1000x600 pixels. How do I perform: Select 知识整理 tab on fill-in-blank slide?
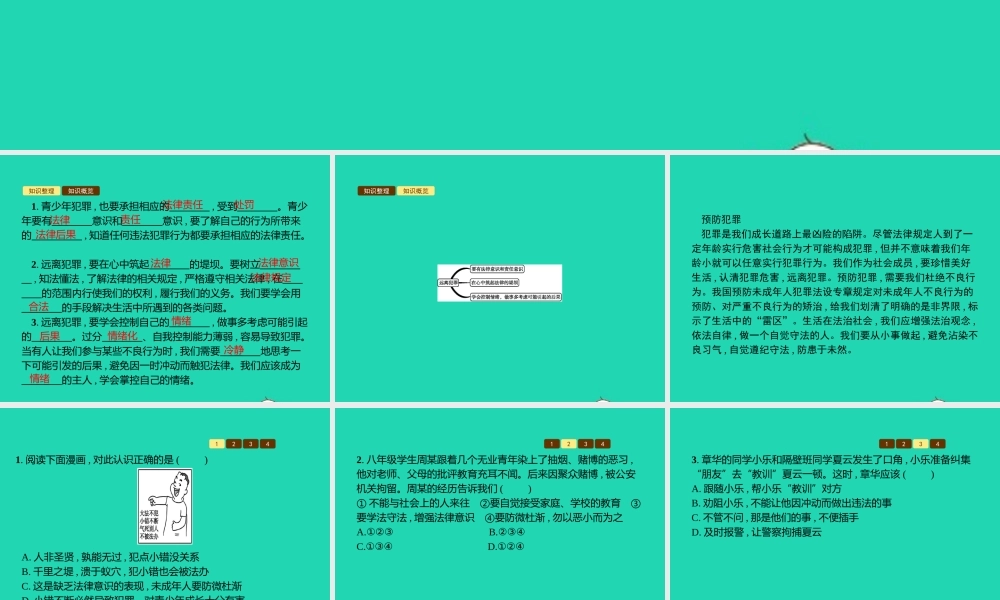coord(41,191)
